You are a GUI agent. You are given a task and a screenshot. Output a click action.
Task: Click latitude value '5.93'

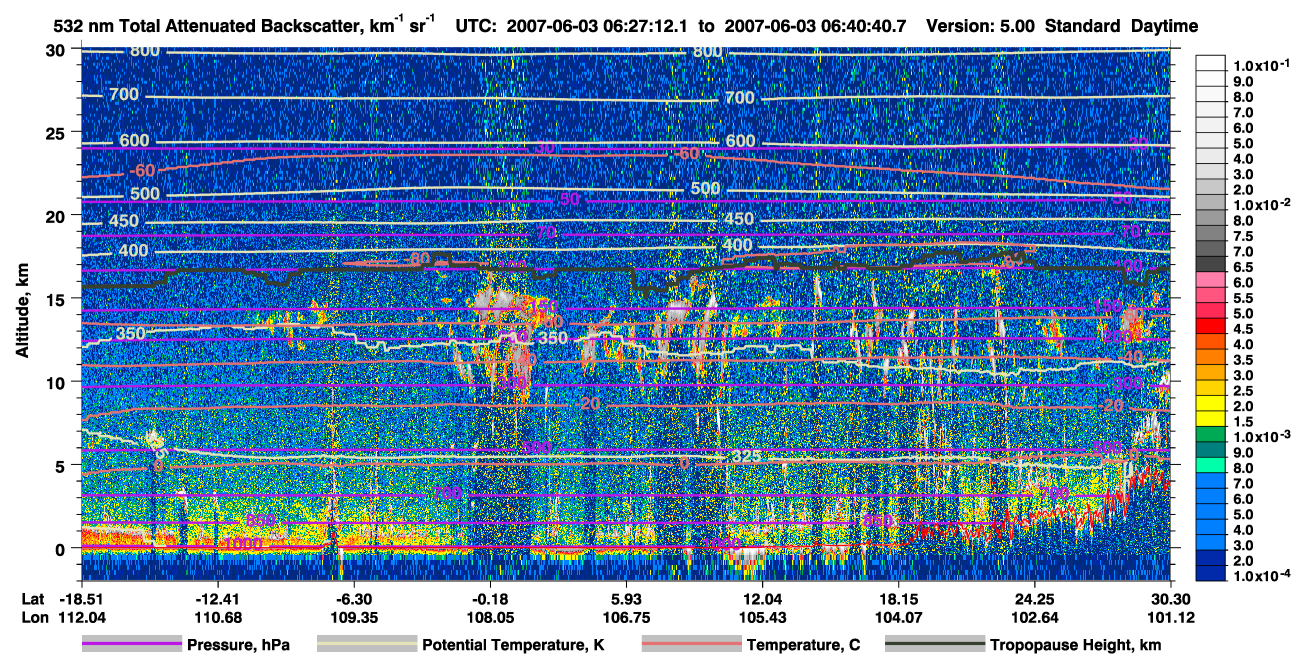pyautogui.click(x=626, y=599)
